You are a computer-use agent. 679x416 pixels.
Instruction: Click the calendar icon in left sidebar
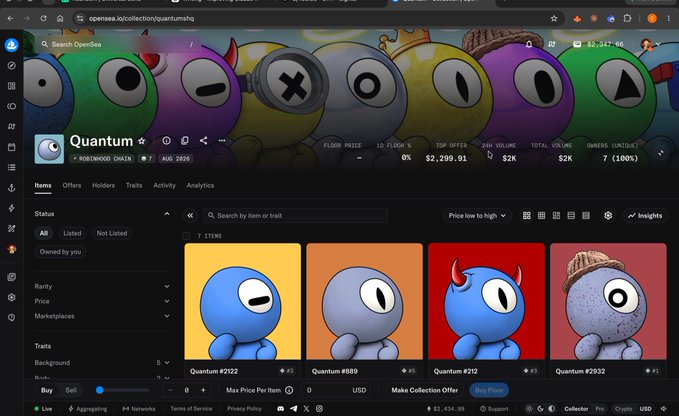pyautogui.click(x=12, y=147)
